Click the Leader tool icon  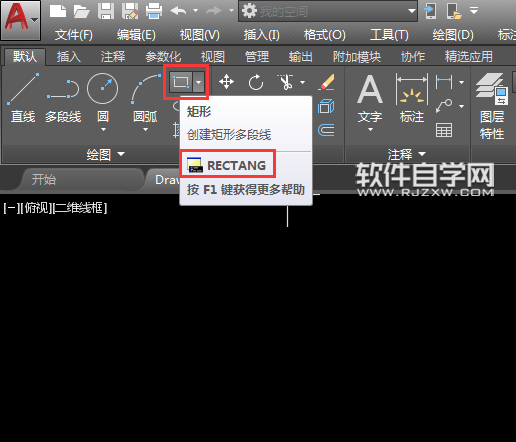[x=444, y=107]
